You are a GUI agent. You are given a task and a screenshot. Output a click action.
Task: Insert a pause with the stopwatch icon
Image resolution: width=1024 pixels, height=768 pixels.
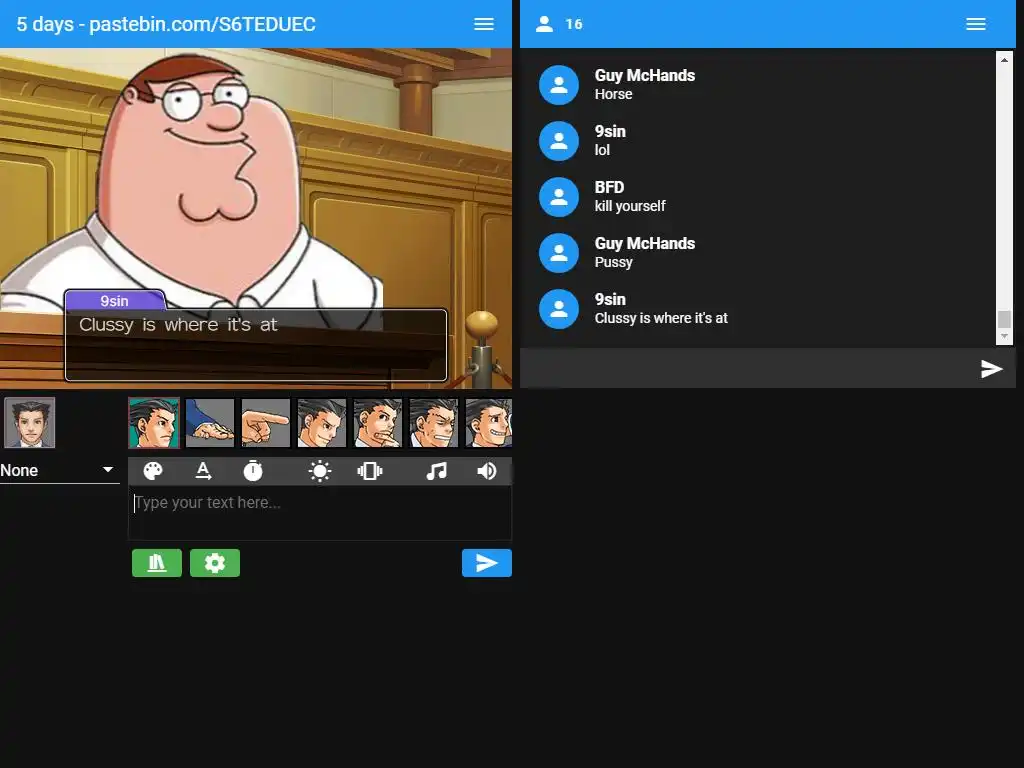coord(253,471)
